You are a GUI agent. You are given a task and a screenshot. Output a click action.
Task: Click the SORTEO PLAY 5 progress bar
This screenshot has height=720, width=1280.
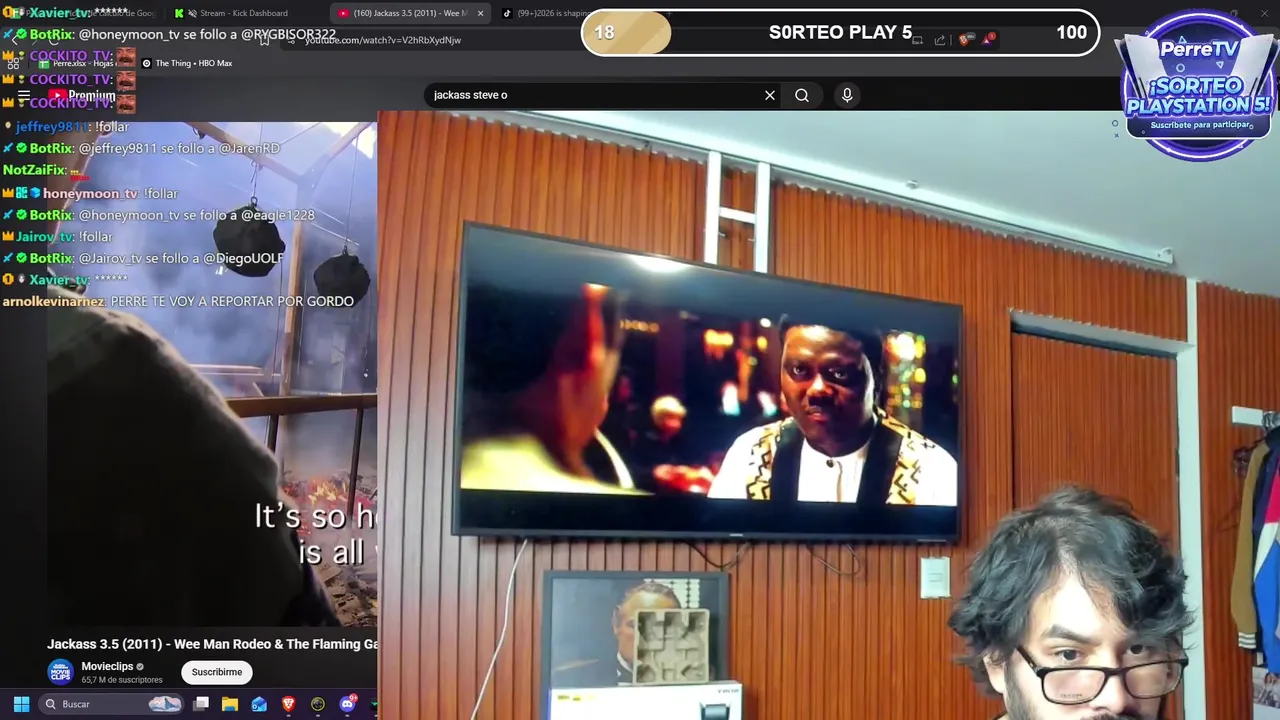click(x=840, y=32)
